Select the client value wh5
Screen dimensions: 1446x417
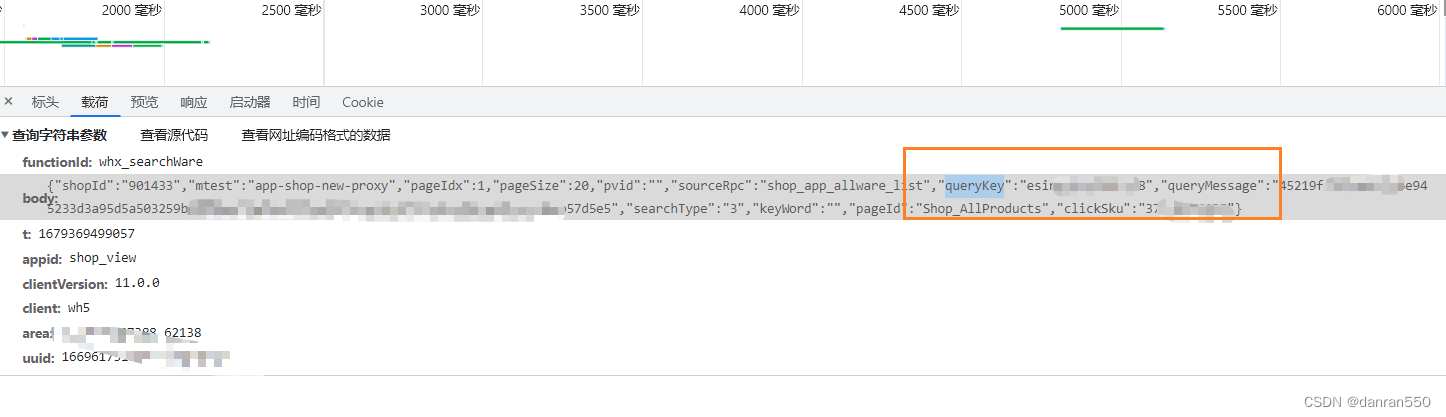coord(79,307)
